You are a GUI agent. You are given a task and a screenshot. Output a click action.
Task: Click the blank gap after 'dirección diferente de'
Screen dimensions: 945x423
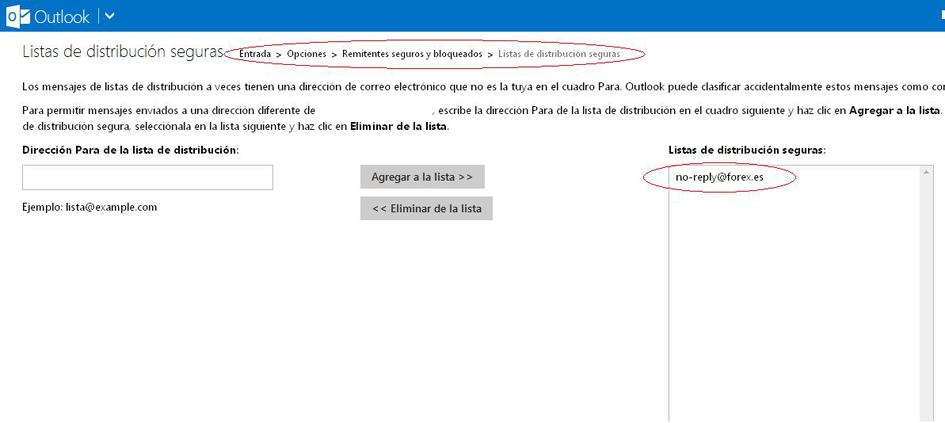(374, 110)
